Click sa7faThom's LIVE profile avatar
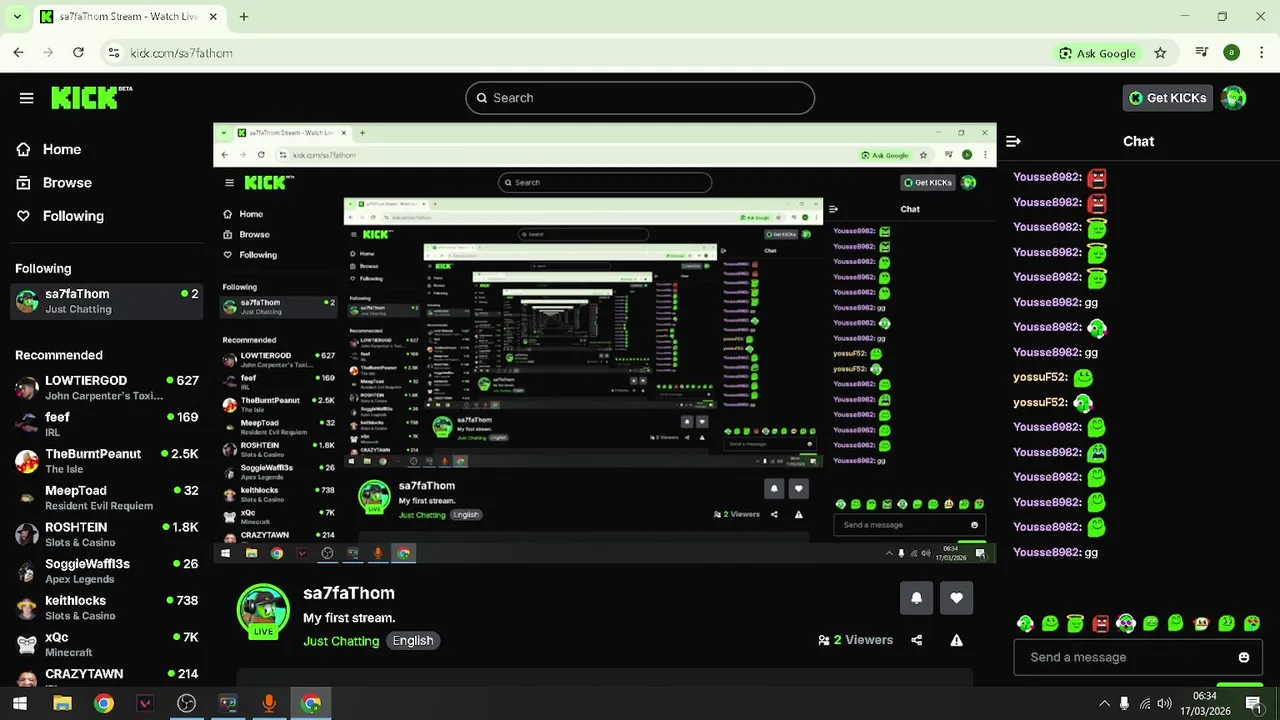 tap(263, 610)
